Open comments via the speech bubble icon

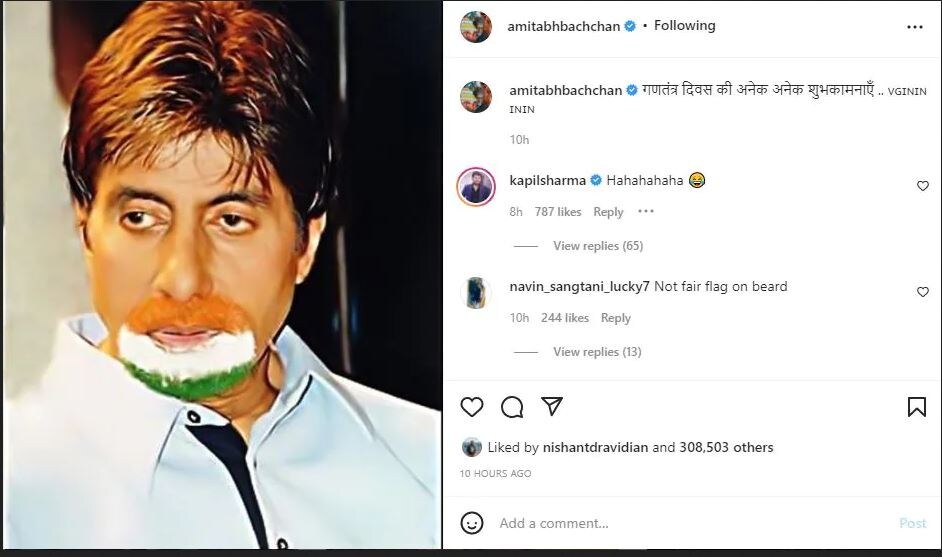pyautogui.click(x=512, y=407)
